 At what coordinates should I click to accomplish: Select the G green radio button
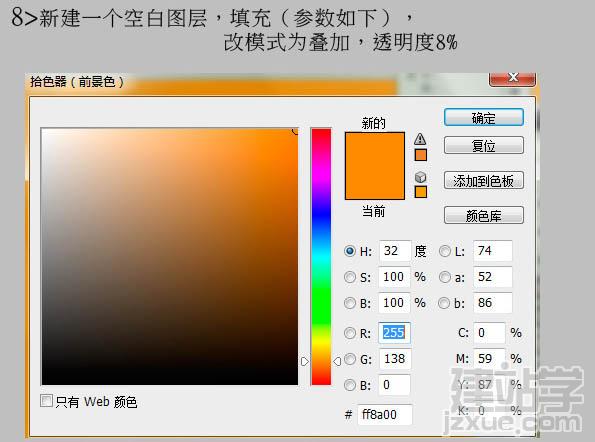pos(349,359)
